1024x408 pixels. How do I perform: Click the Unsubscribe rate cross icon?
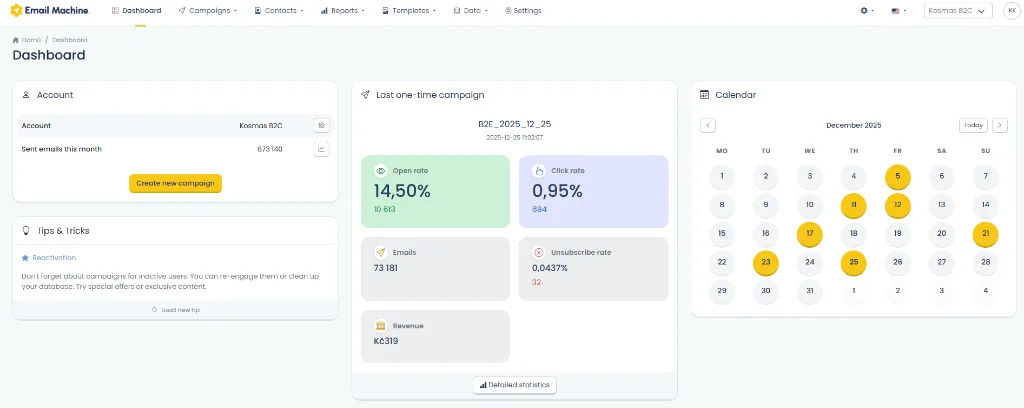pos(539,253)
